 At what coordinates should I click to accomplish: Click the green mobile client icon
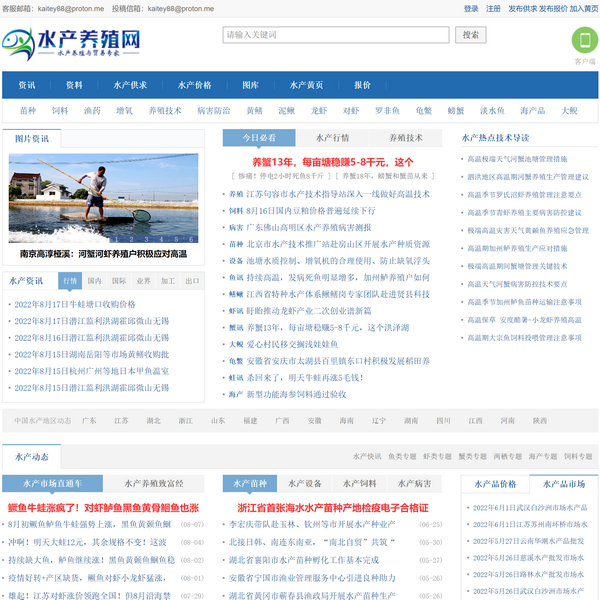click(x=584, y=40)
